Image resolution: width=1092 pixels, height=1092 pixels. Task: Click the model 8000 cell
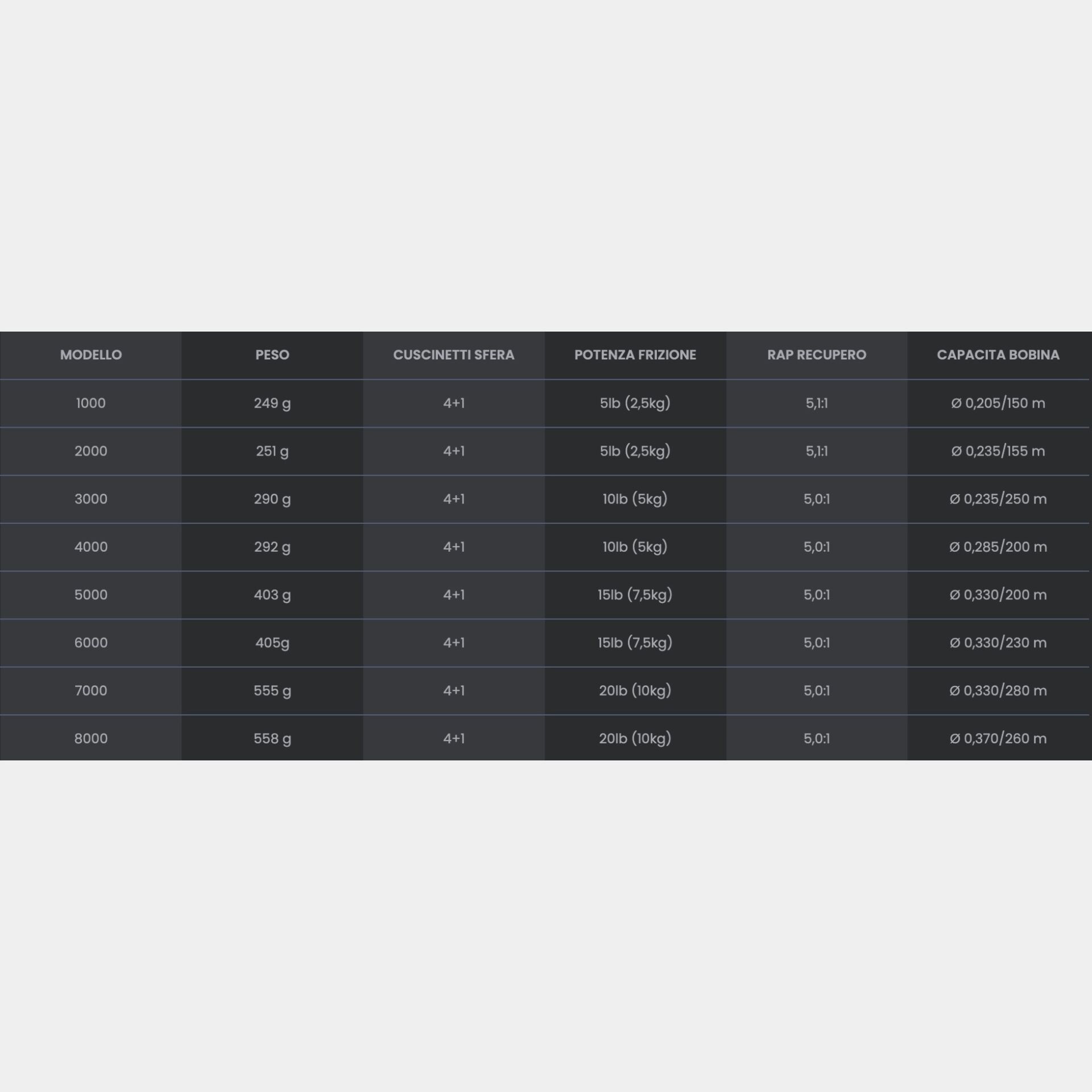pos(91,738)
